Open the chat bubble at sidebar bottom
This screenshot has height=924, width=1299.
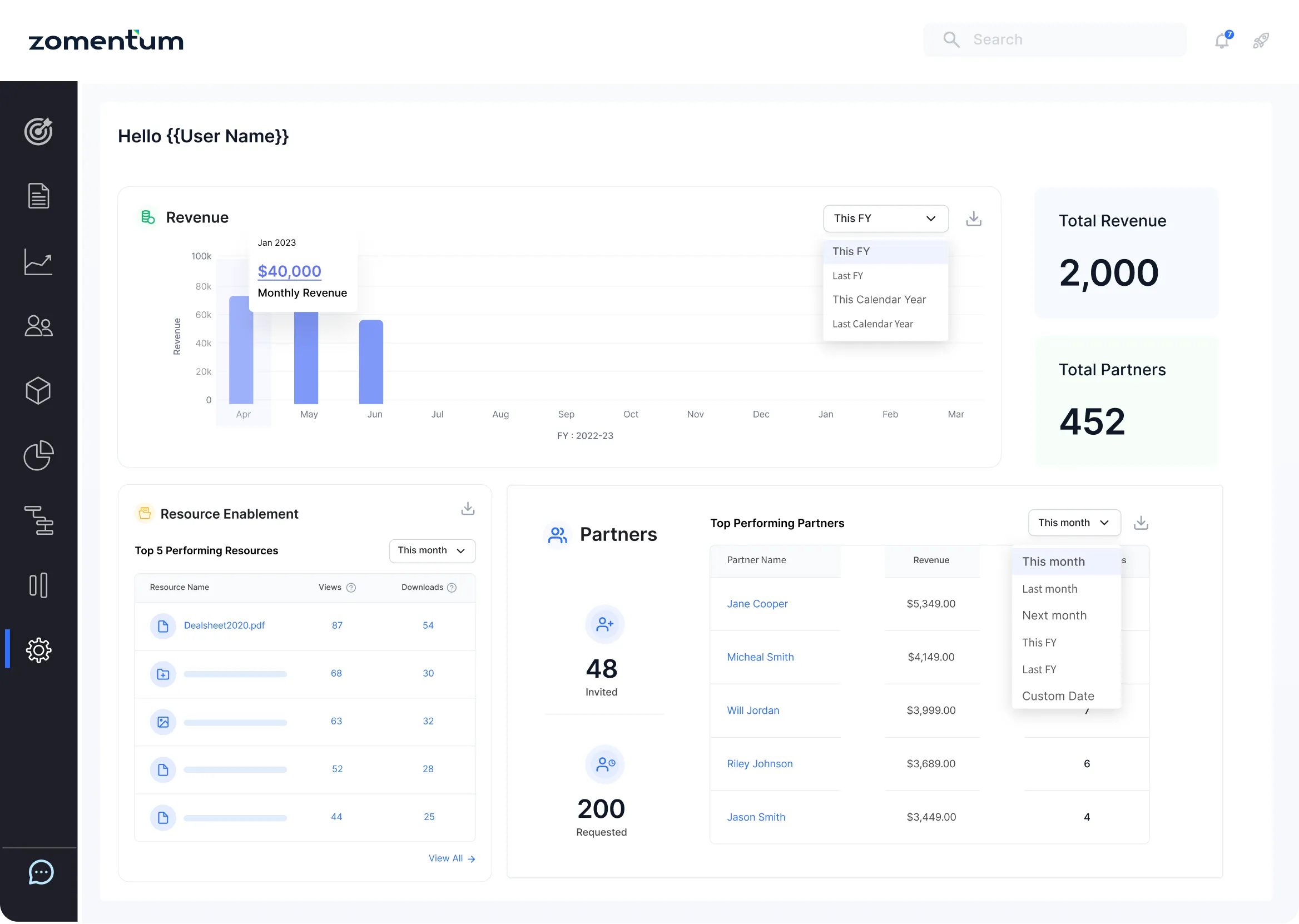[x=40, y=872]
